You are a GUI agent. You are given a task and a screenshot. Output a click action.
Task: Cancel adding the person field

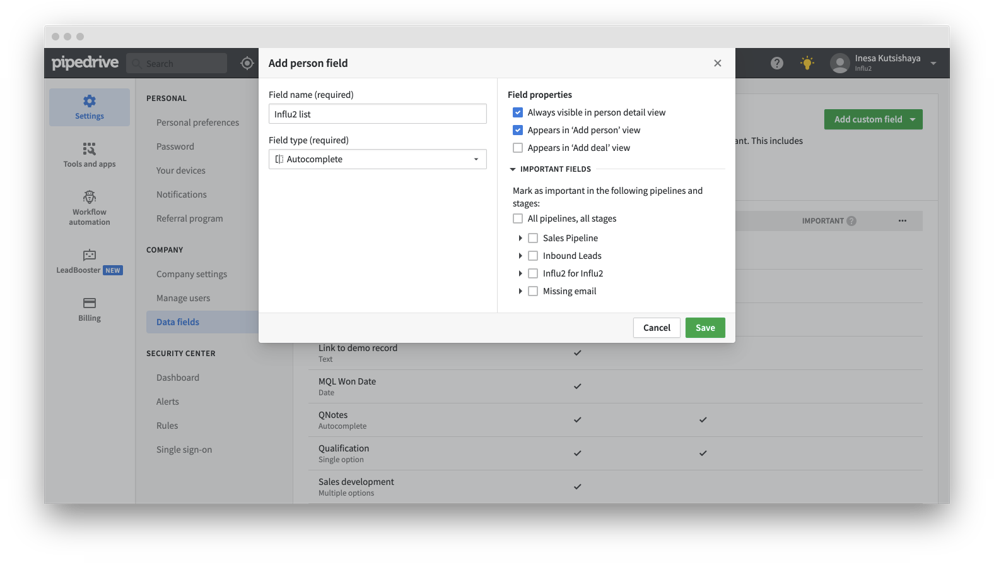pos(656,328)
